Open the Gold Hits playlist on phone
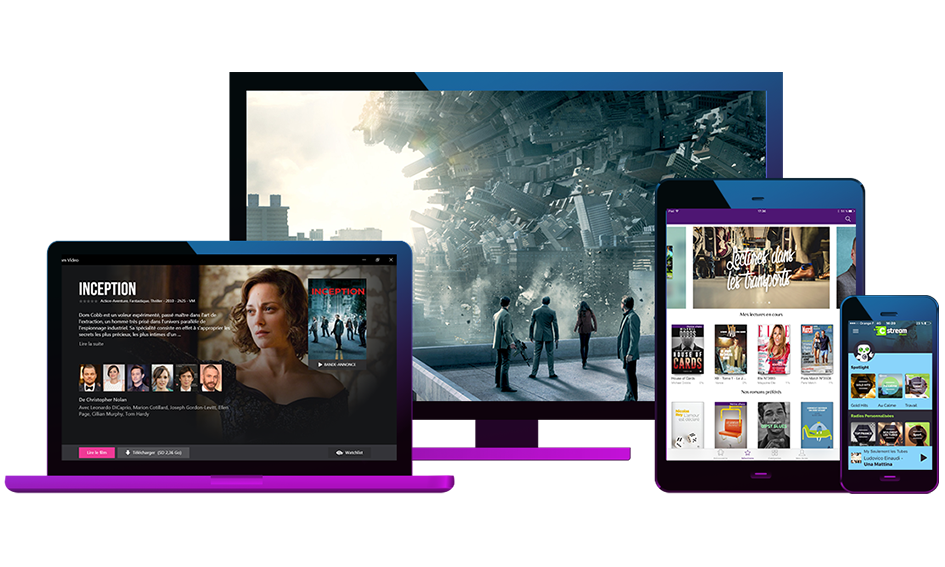The width and height of the screenshot is (945, 567). click(862, 386)
